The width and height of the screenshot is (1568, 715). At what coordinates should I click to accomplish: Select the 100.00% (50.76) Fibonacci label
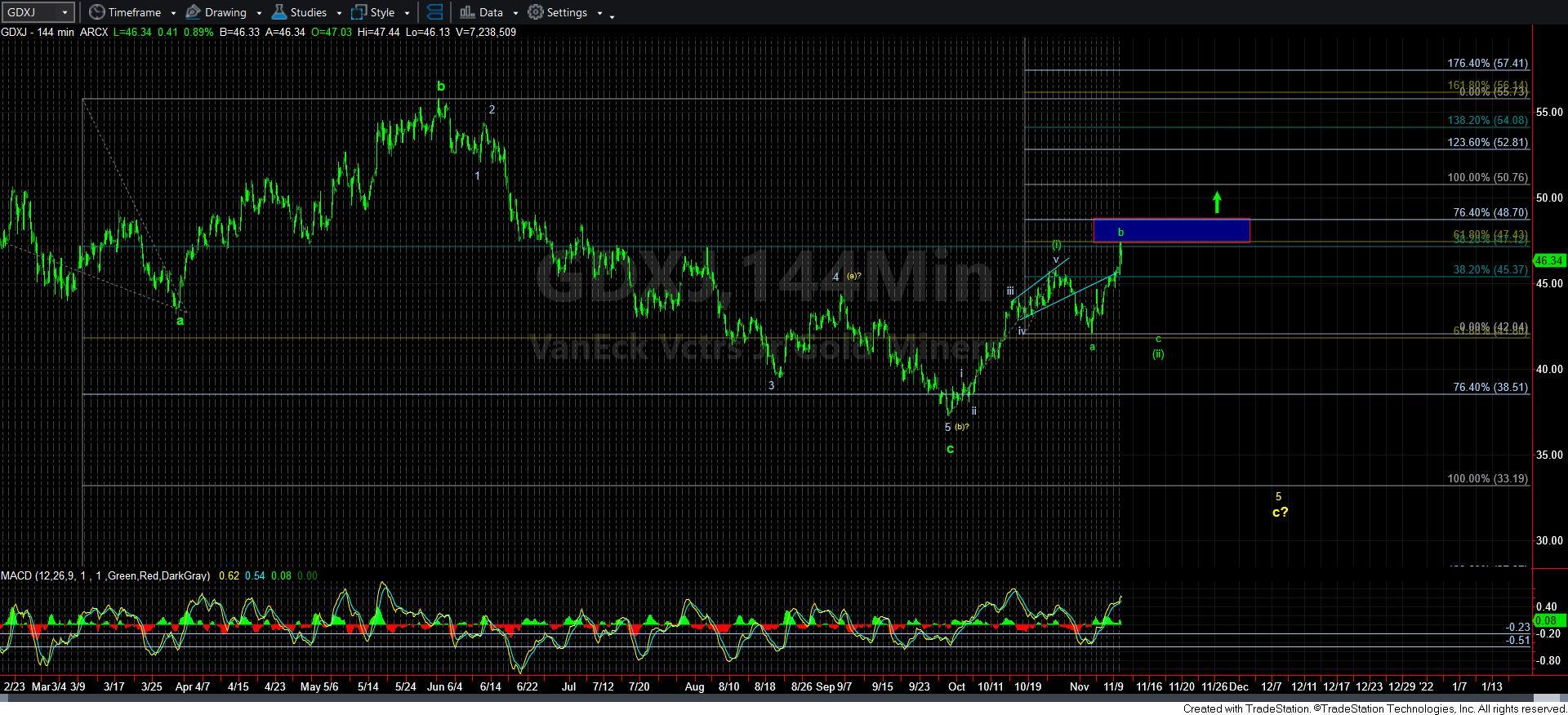click(1487, 177)
